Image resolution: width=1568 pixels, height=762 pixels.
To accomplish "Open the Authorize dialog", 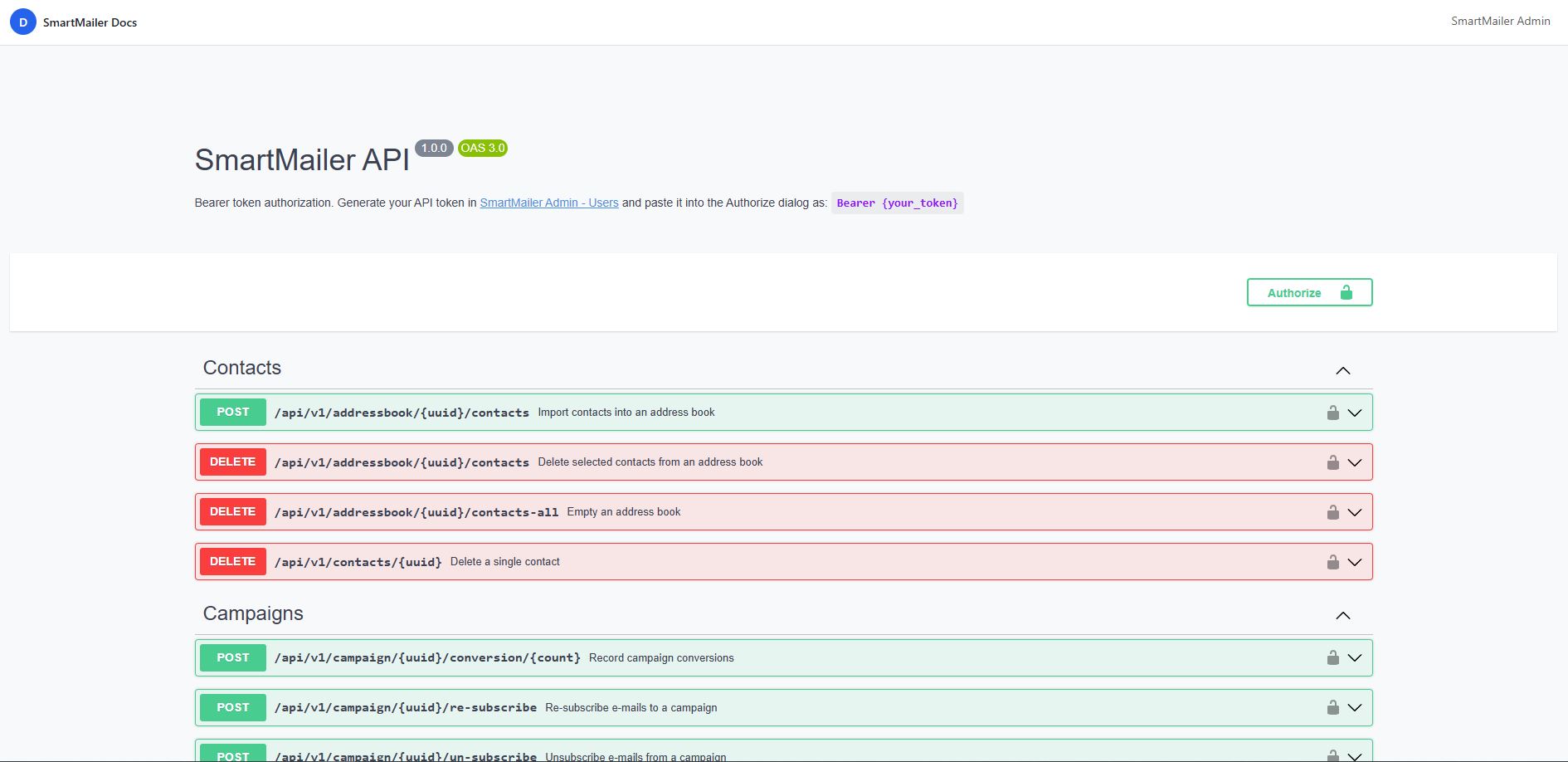I will coord(1309,292).
